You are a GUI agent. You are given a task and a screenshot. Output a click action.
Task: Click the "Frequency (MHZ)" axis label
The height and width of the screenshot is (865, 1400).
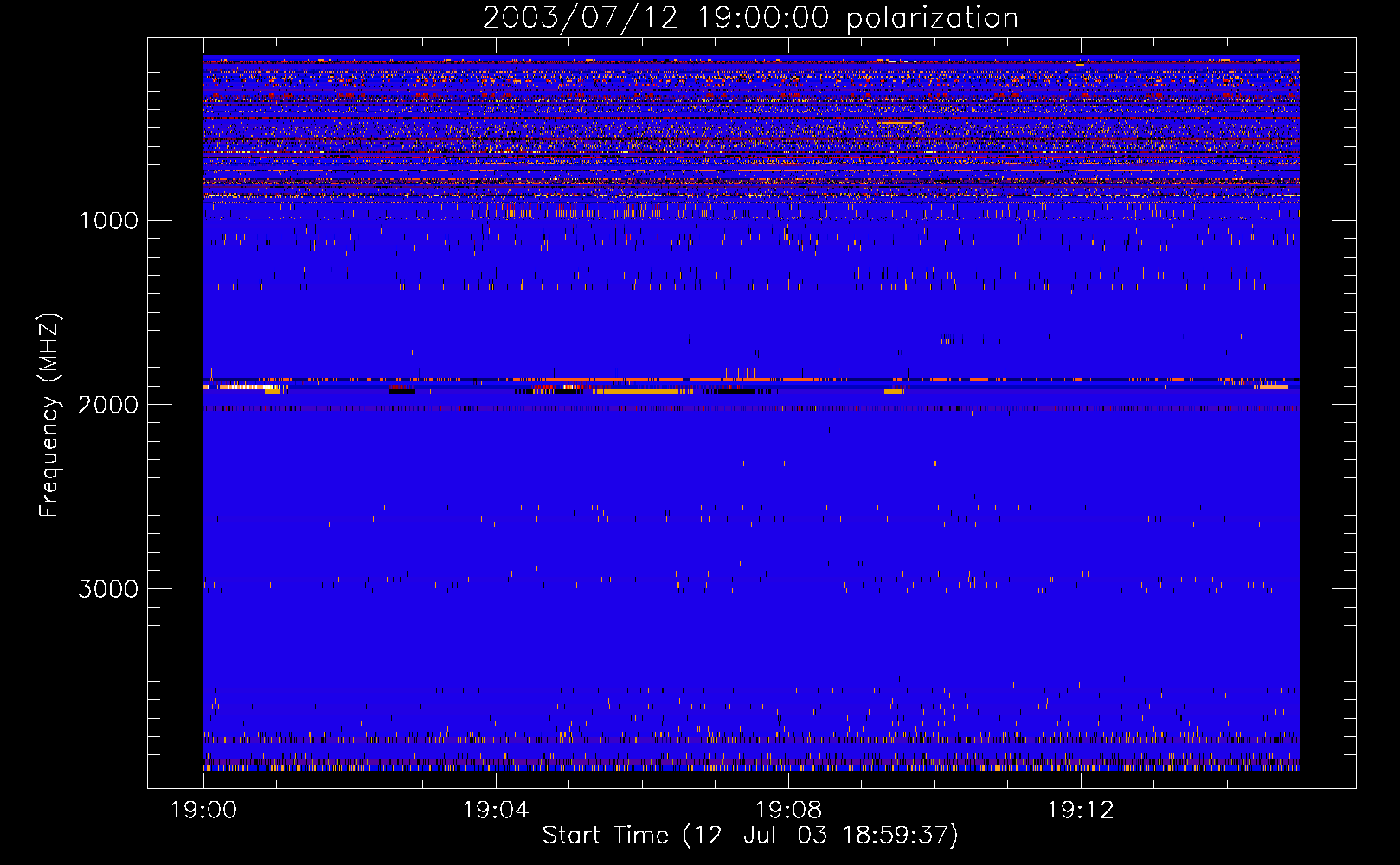49,415
